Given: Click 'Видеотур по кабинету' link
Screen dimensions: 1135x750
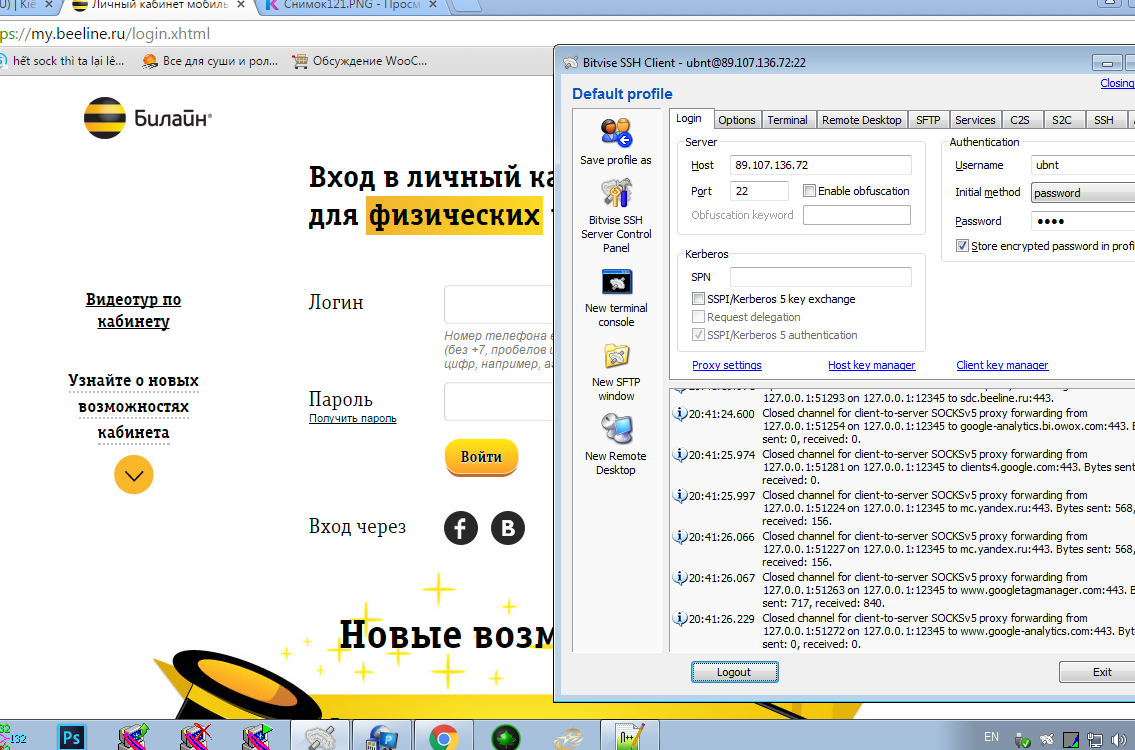Looking at the screenshot, I should click(x=133, y=310).
